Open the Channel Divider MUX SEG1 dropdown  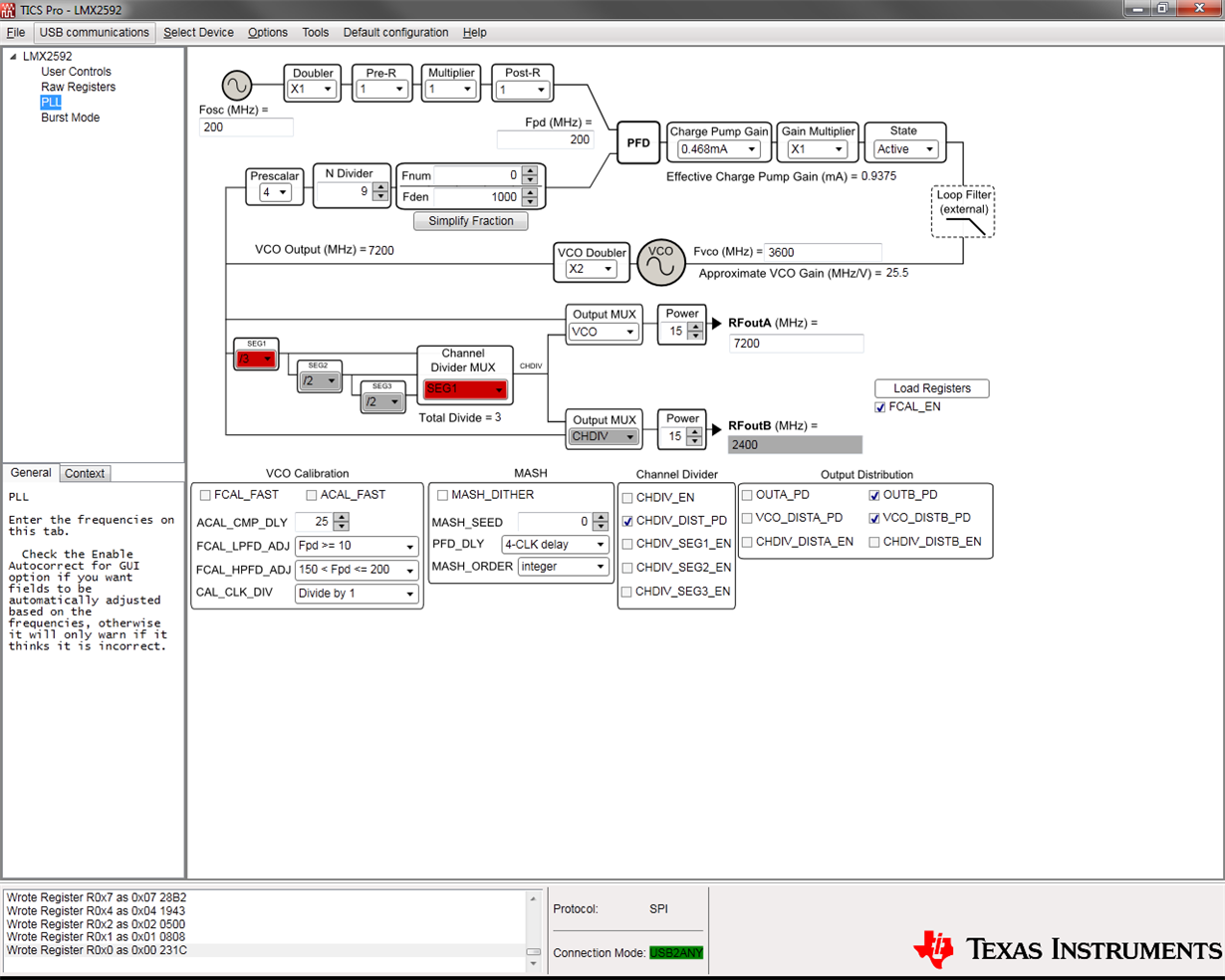pyautogui.click(x=465, y=389)
